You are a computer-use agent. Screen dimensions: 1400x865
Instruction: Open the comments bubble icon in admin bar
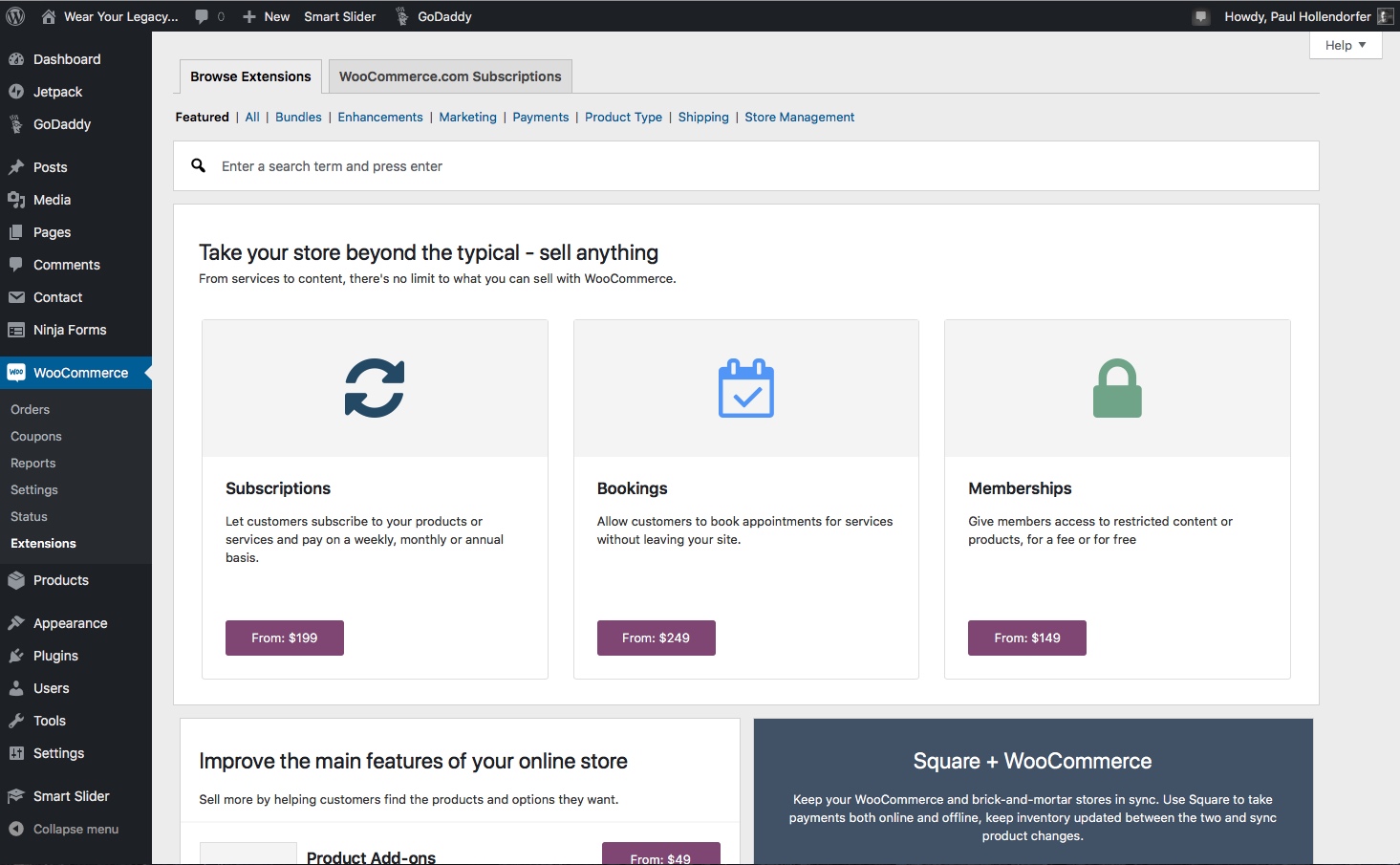point(202,16)
